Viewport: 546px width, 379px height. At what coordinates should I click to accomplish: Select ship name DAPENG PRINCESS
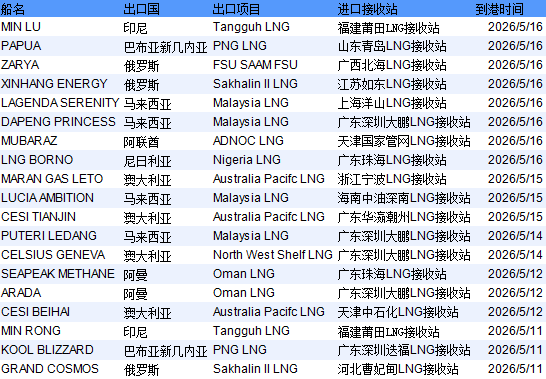tap(58, 122)
